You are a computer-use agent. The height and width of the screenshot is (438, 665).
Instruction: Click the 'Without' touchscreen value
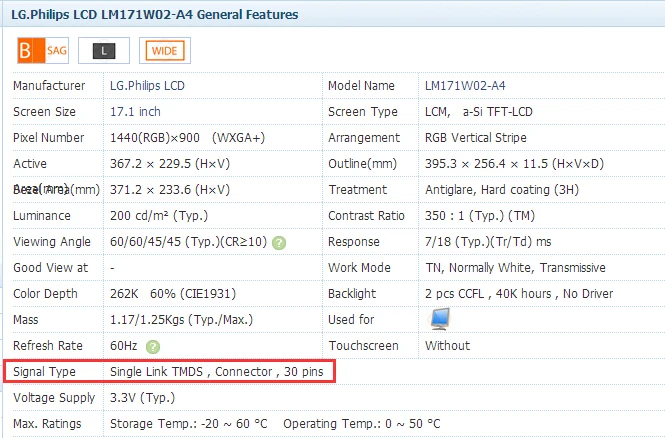tap(447, 346)
